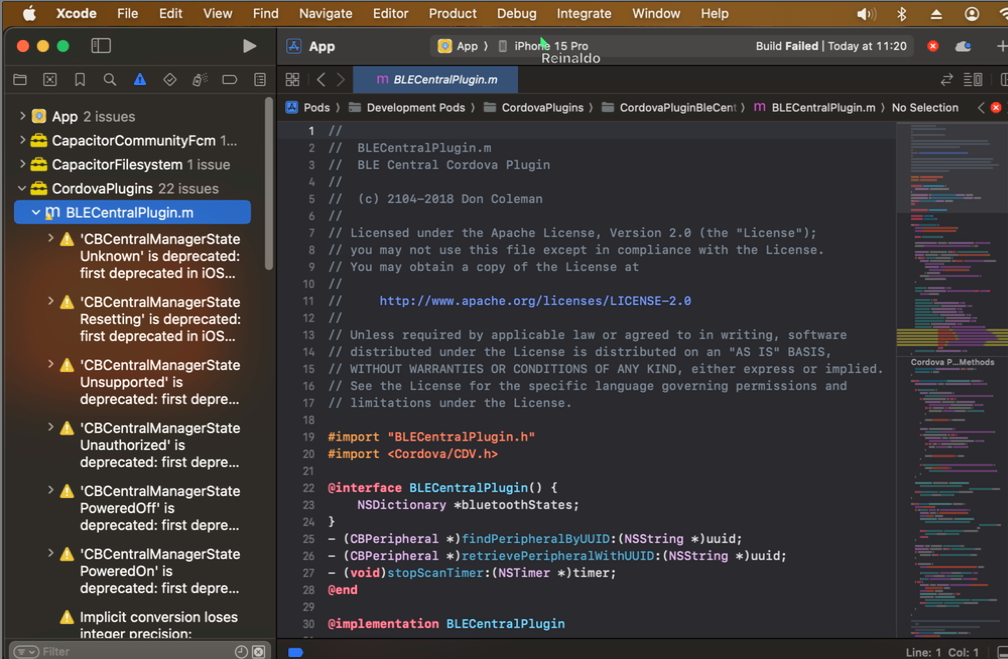The width and height of the screenshot is (1008, 659).
Task: Toggle the code review arrows icon
Action: 946,79
